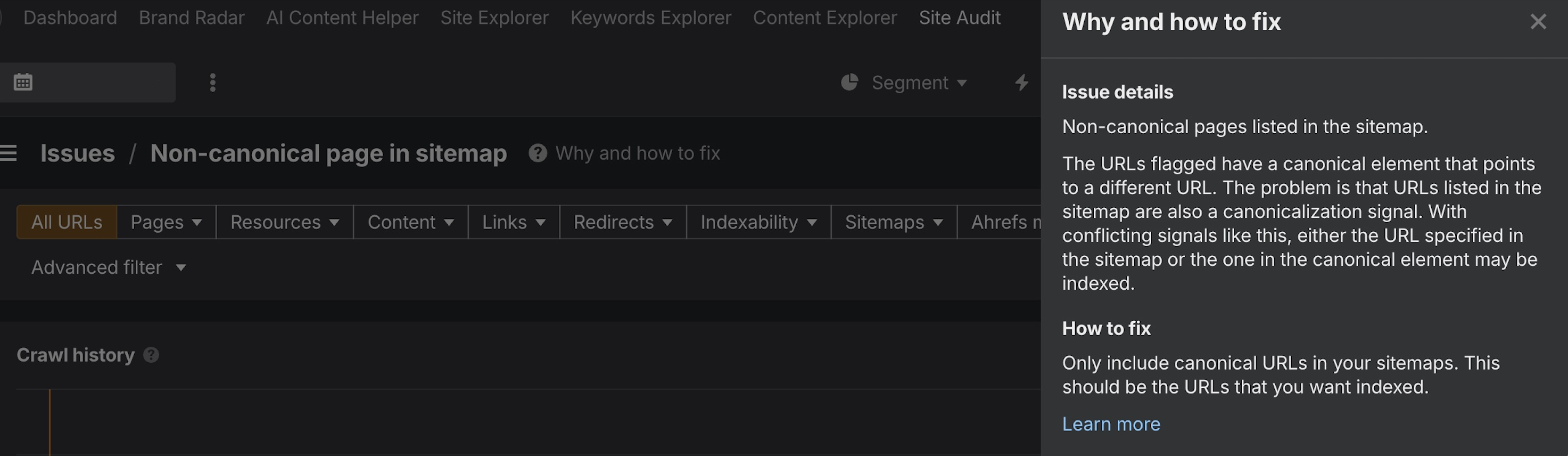Click the lightning bolt icon
Image resolution: width=1568 pixels, height=456 pixels.
click(x=1022, y=82)
